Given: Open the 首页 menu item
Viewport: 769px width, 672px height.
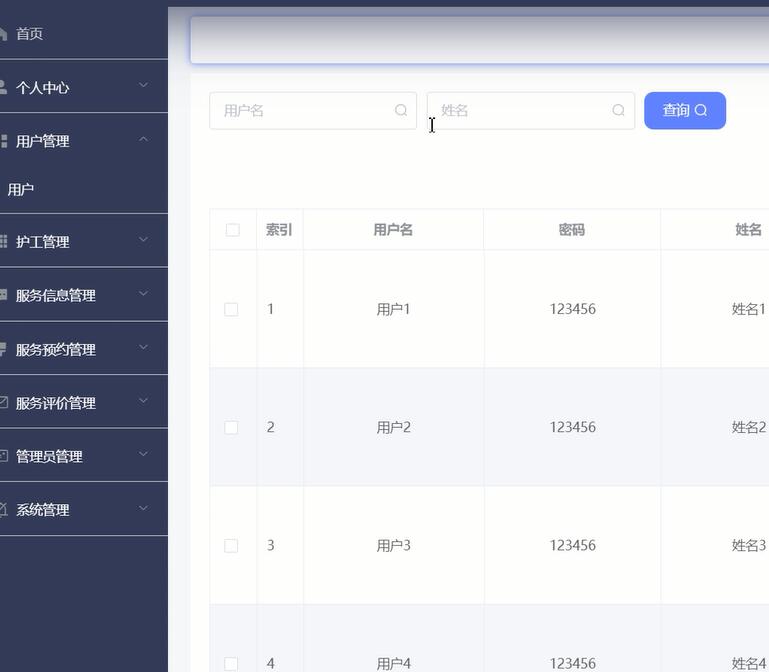Looking at the screenshot, I should point(84,33).
